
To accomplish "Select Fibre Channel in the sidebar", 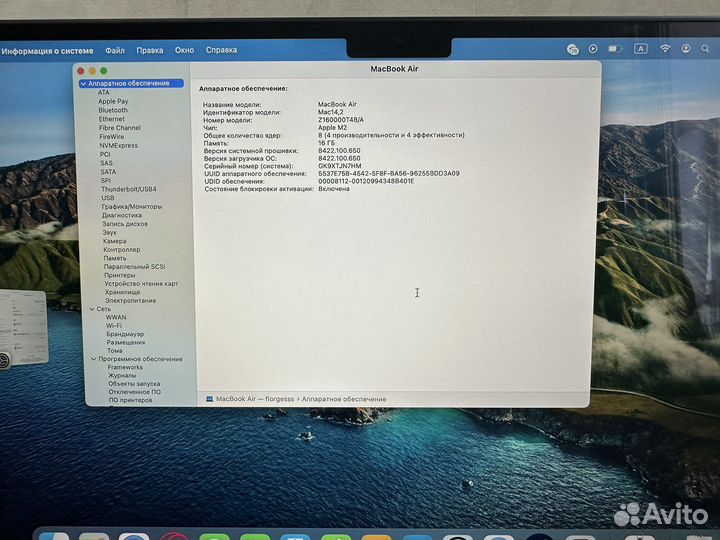I will point(120,128).
